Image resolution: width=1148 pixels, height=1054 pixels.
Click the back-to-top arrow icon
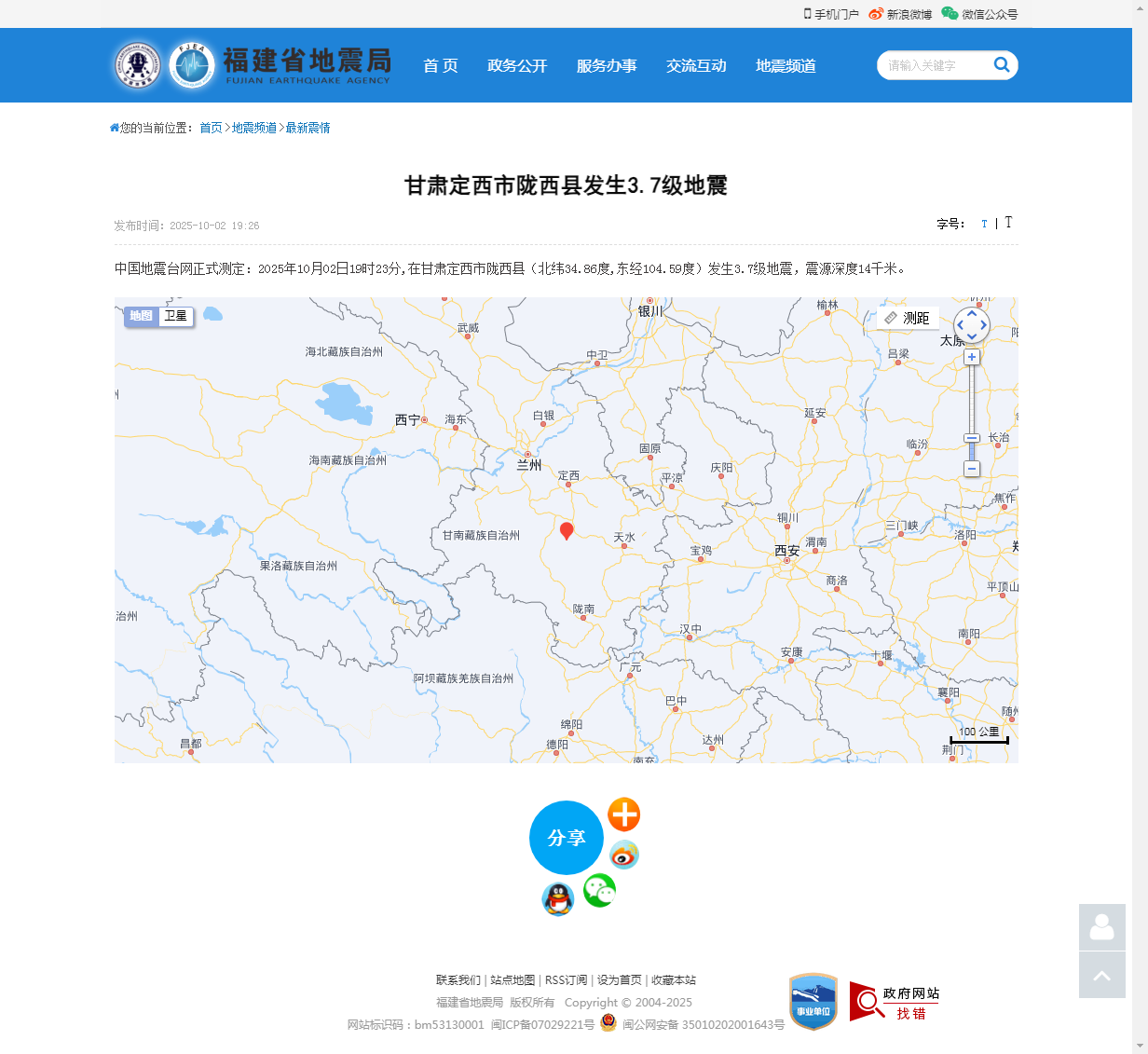click(1101, 975)
